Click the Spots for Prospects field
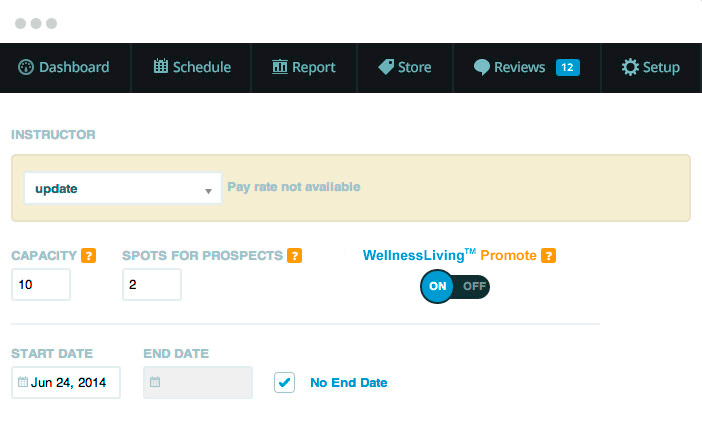Screen dimensions: 702x424 coord(152,284)
